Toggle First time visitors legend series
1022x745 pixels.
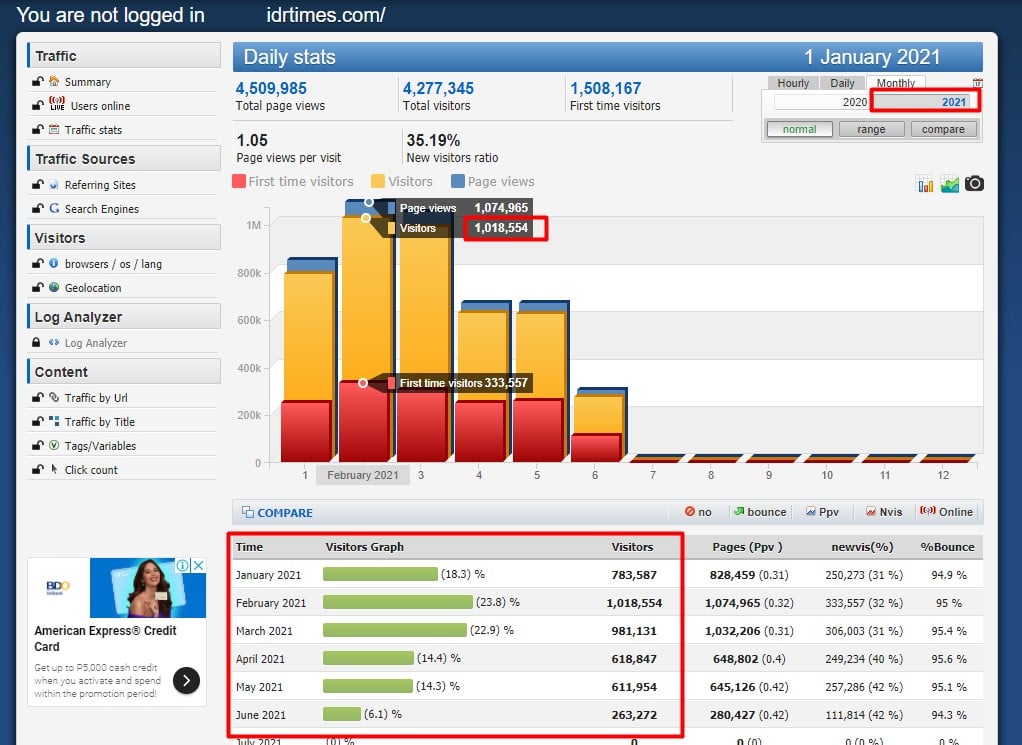(x=293, y=182)
